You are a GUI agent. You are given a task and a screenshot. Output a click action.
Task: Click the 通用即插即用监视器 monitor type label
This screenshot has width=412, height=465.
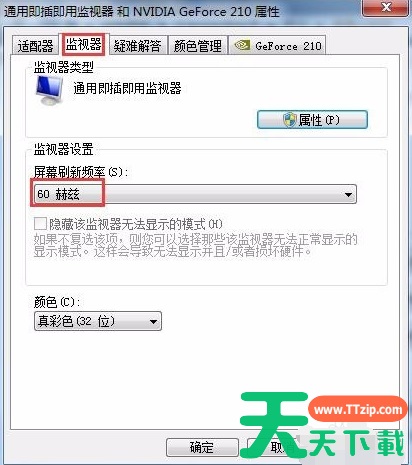[x=127, y=88]
